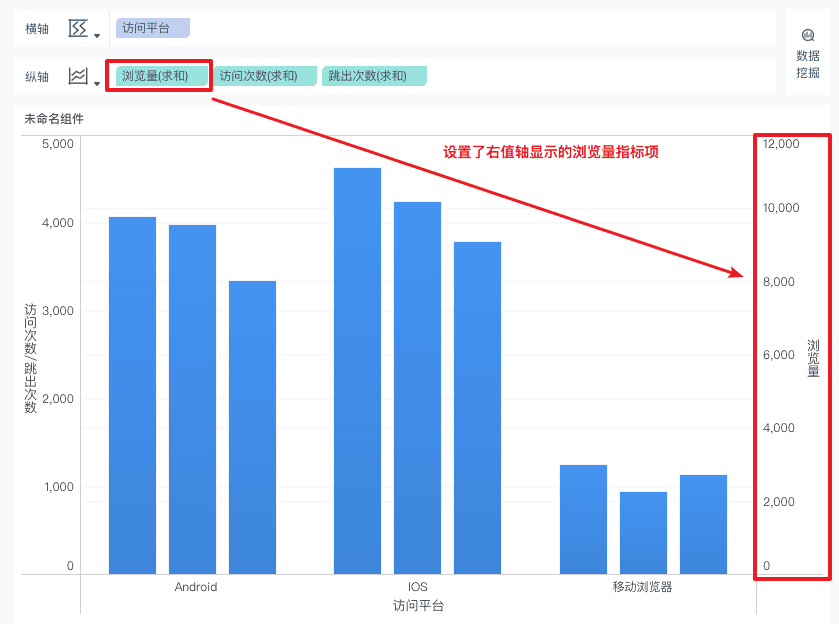Click the vertical axis line chart icon

click(x=78, y=76)
